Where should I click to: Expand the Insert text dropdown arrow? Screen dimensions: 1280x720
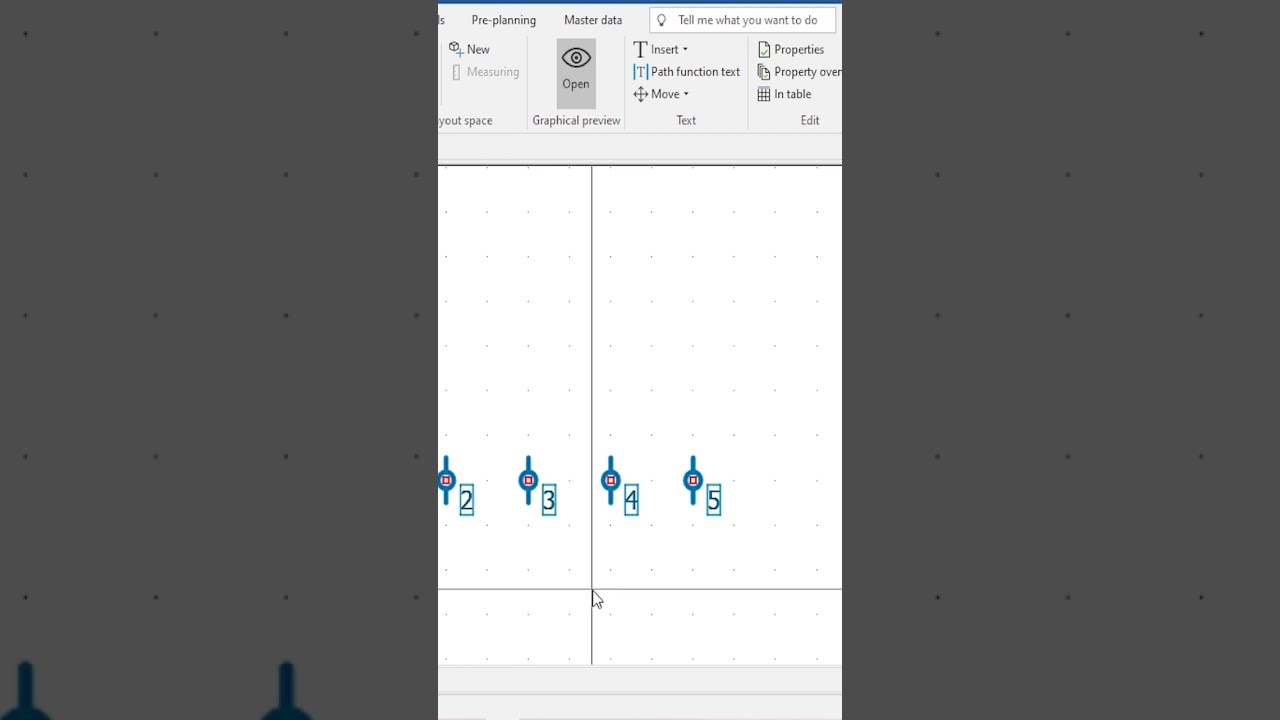point(685,49)
